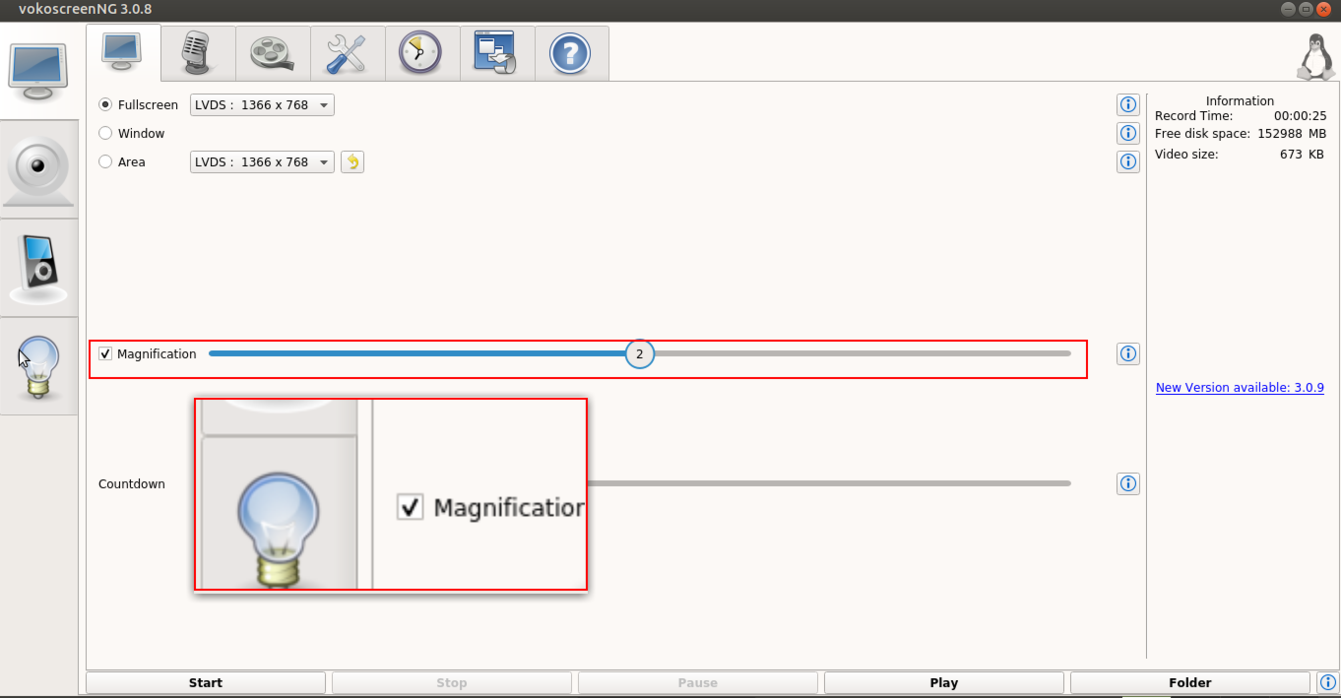Click the Magnification slider handle
This screenshot has width=1341, height=698.
click(640, 354)
